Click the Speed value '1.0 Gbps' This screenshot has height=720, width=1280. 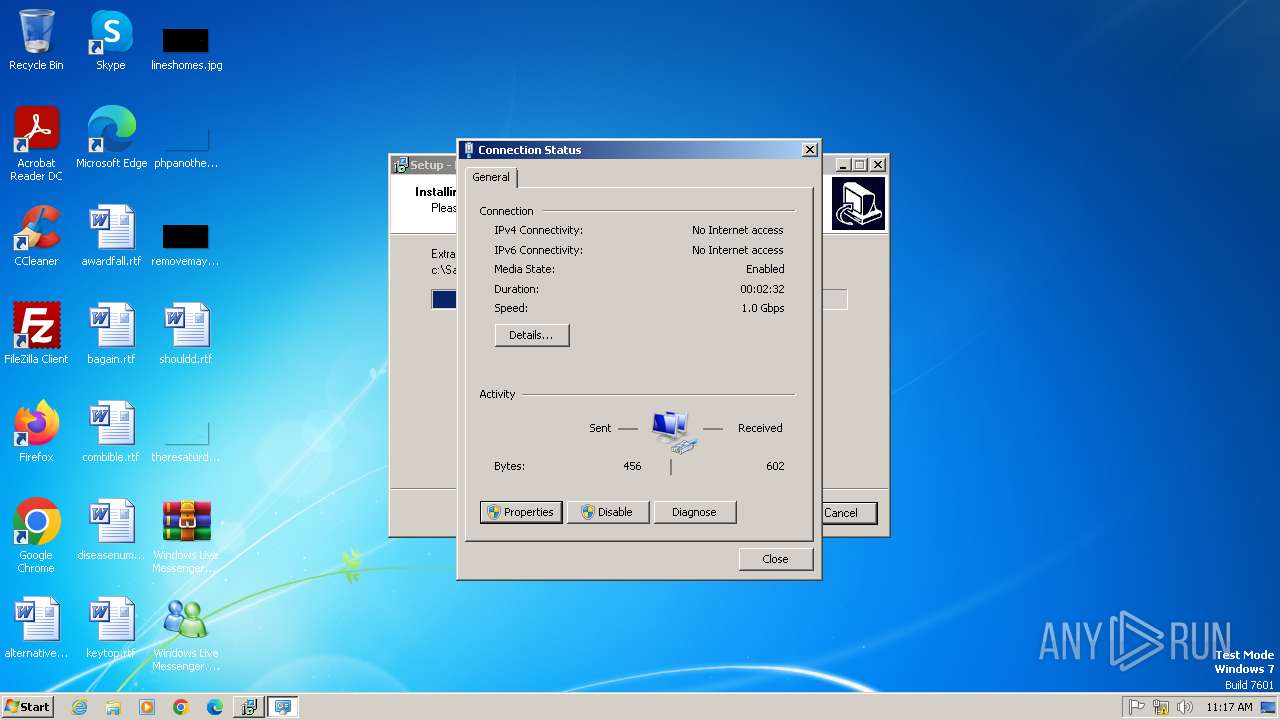763,308
